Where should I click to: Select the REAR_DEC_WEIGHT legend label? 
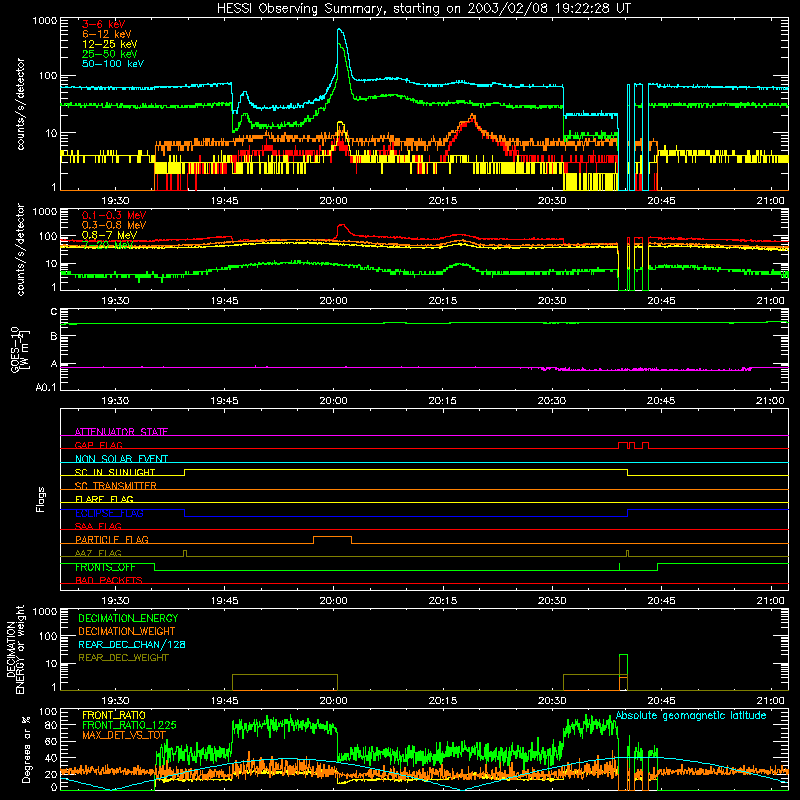(123, 658)
